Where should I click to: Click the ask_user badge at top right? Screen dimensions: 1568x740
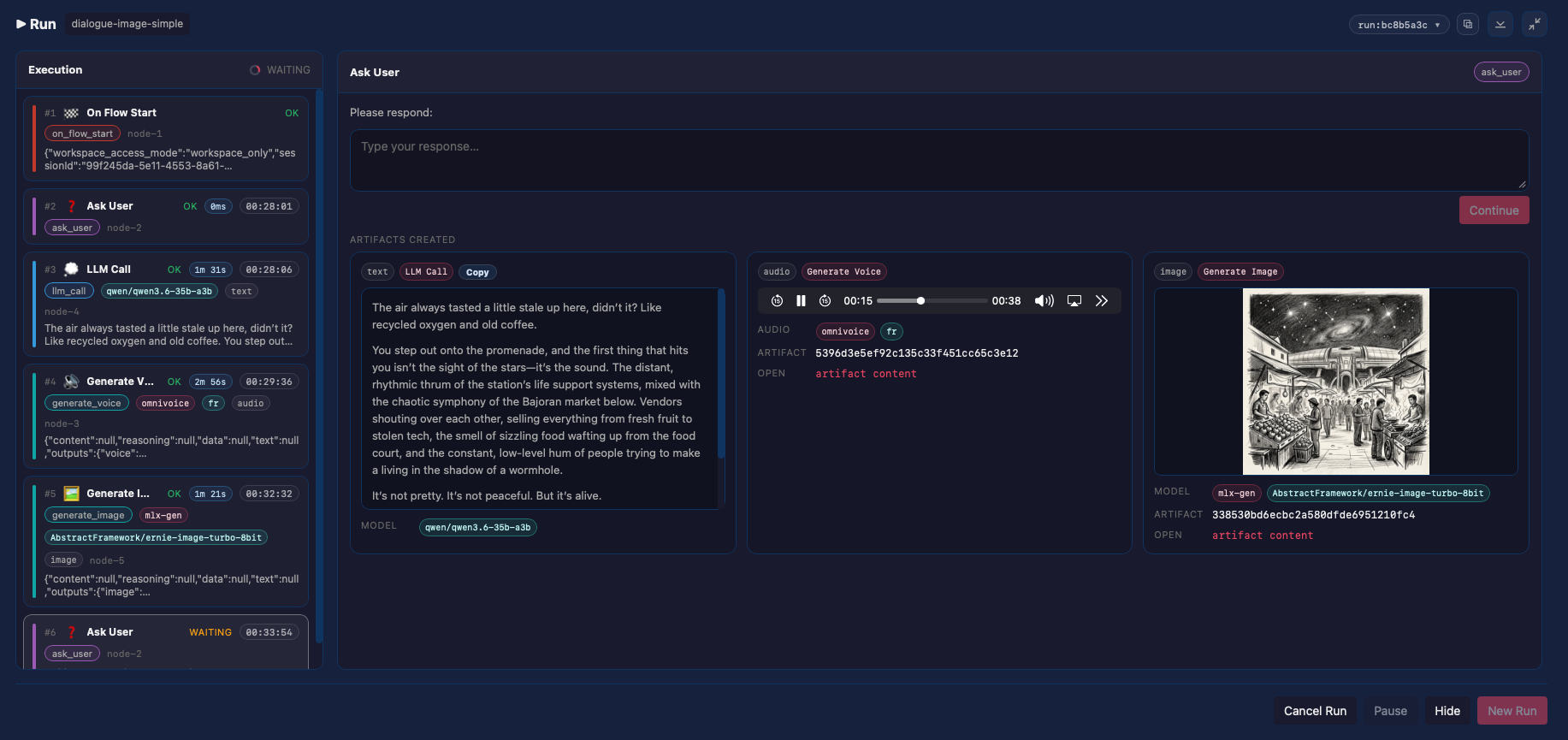click(x=1501, y=72)
